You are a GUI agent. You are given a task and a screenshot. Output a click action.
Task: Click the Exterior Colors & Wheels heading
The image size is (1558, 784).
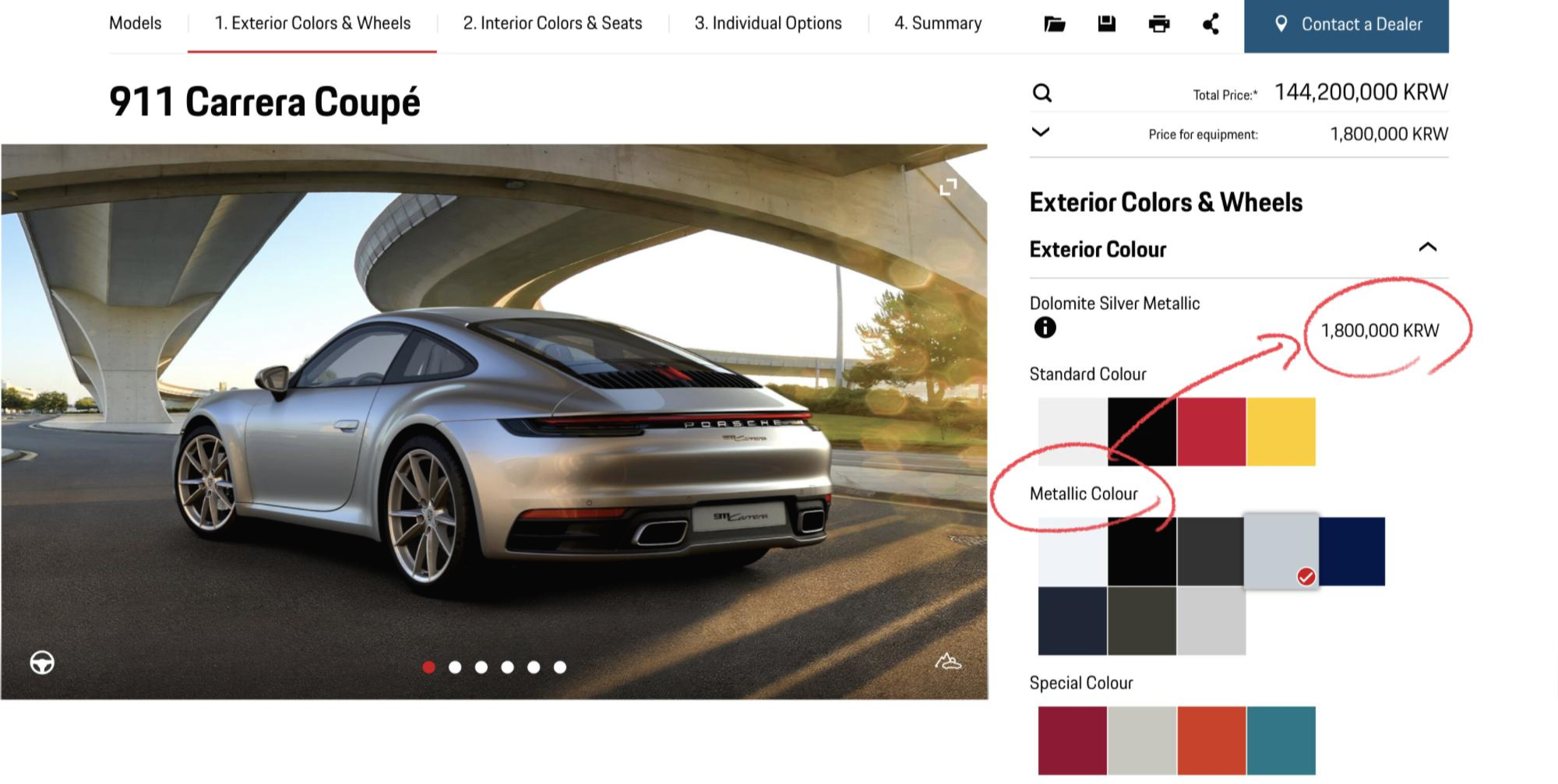[x=1166, y=202]
